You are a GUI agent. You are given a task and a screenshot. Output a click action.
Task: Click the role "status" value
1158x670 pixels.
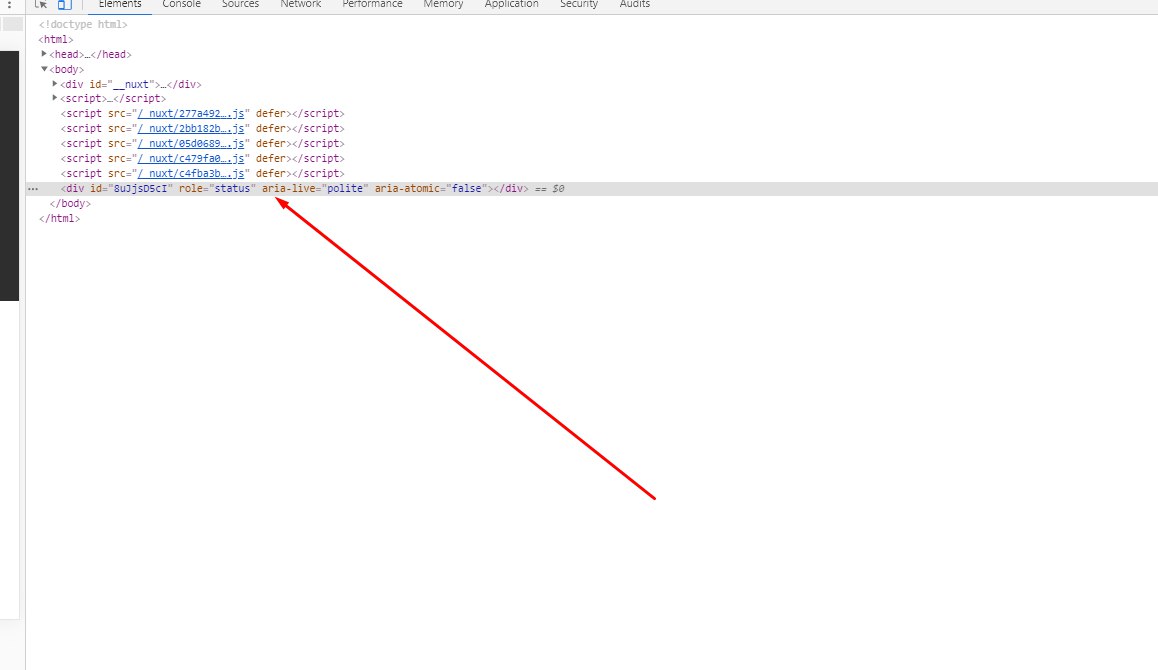[233, 189]
